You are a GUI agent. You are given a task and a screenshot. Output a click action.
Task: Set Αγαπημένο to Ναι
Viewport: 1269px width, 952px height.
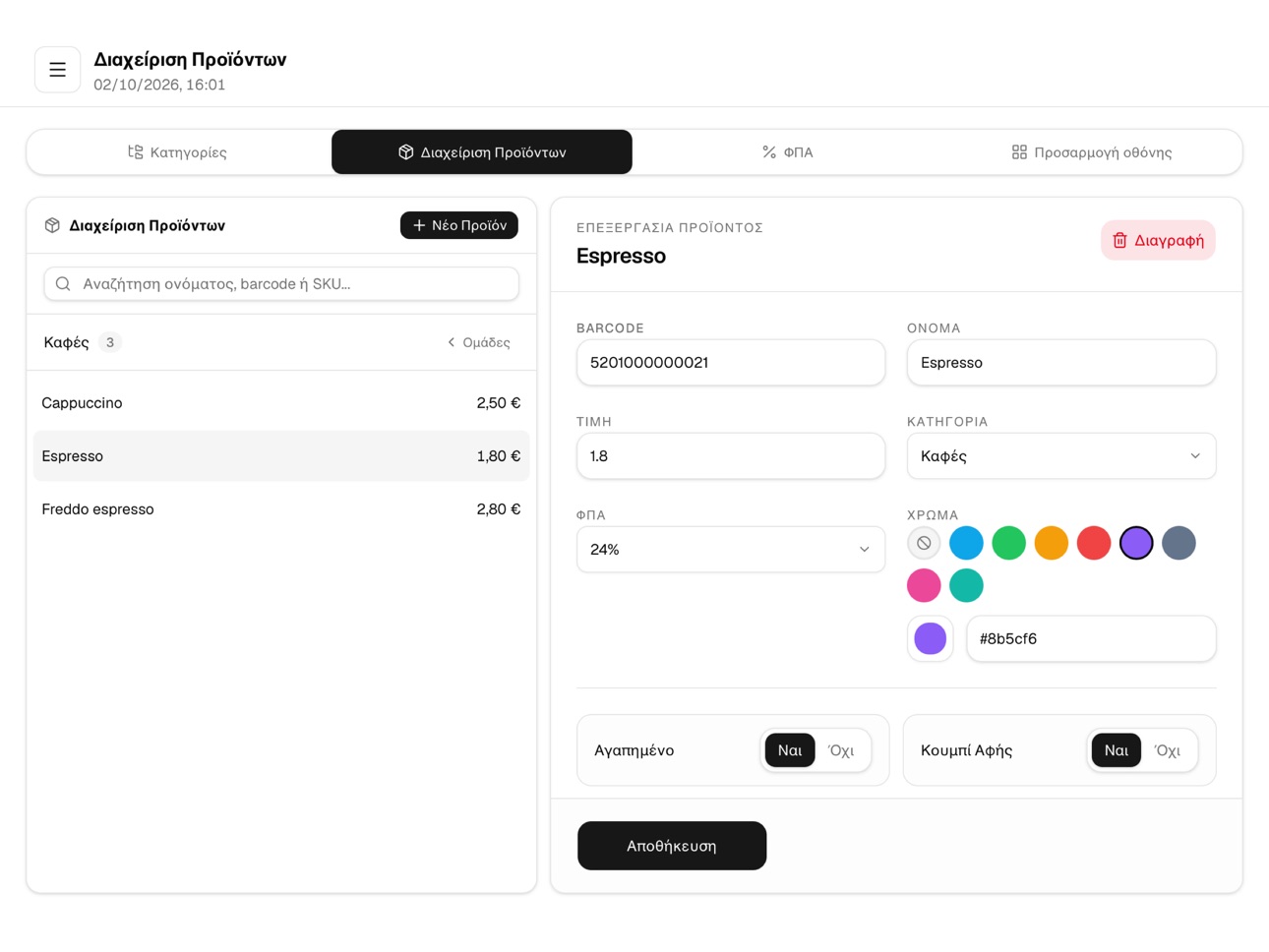pos(790,750)
